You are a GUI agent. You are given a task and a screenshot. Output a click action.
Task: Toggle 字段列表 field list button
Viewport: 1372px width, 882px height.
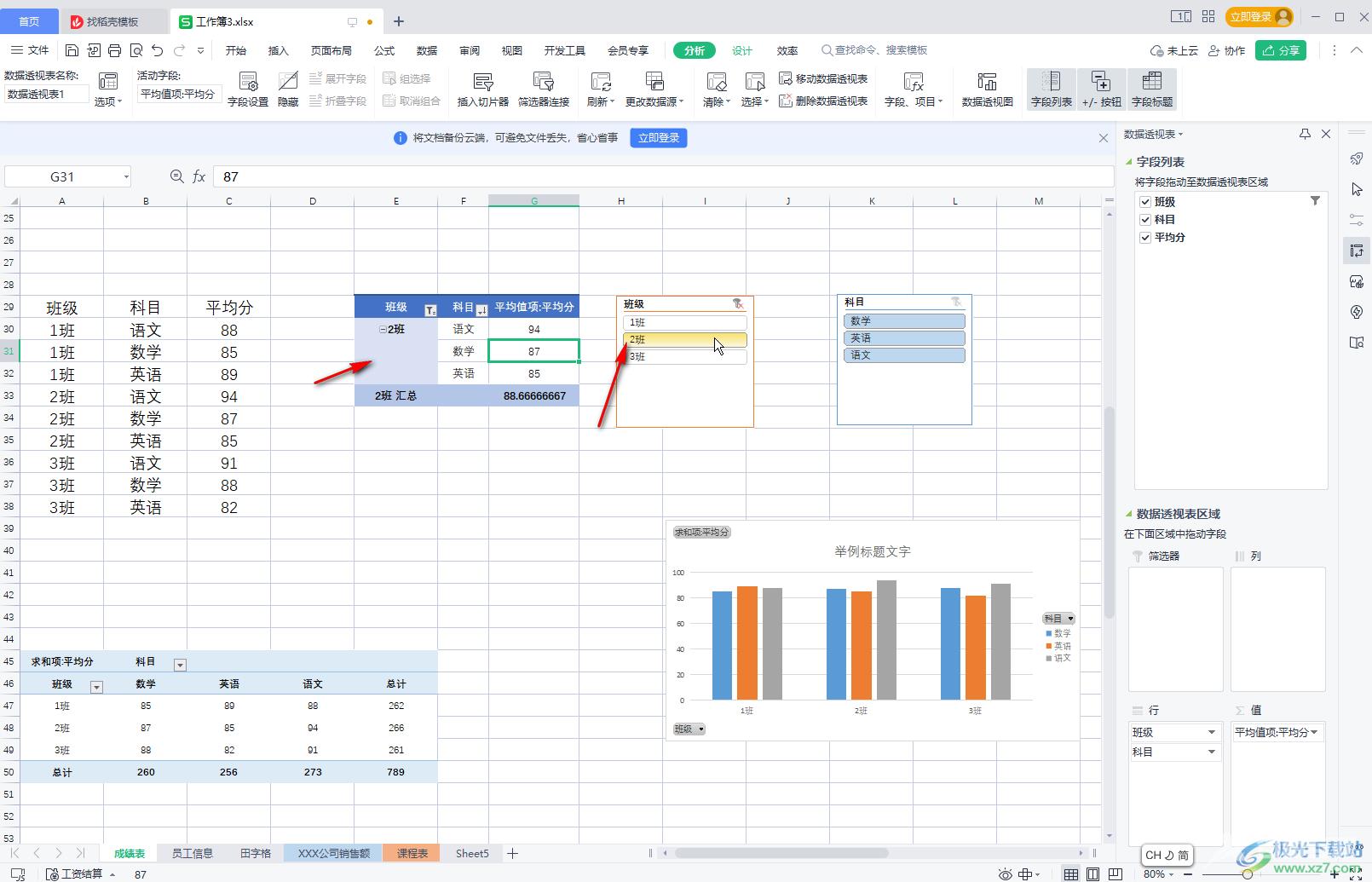[1052, 89]
